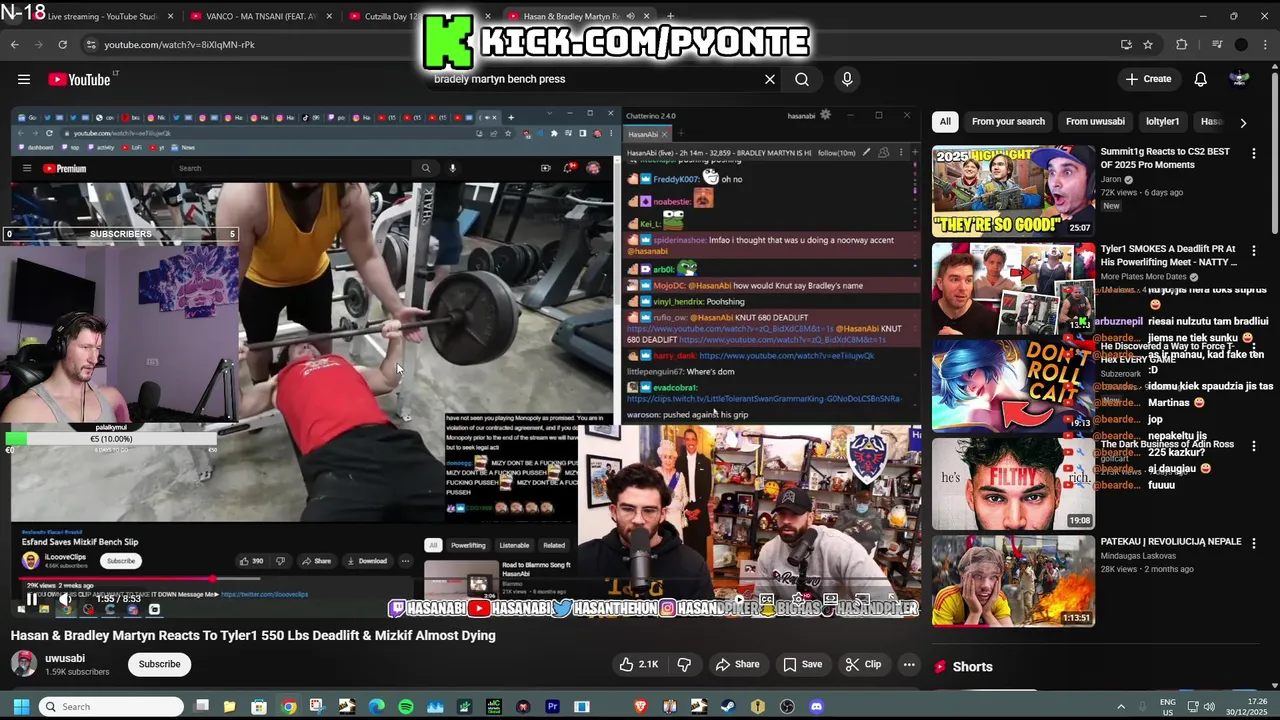Pause the video playback
Screen dimensions: 1280x720
click(x=31, y=599)
